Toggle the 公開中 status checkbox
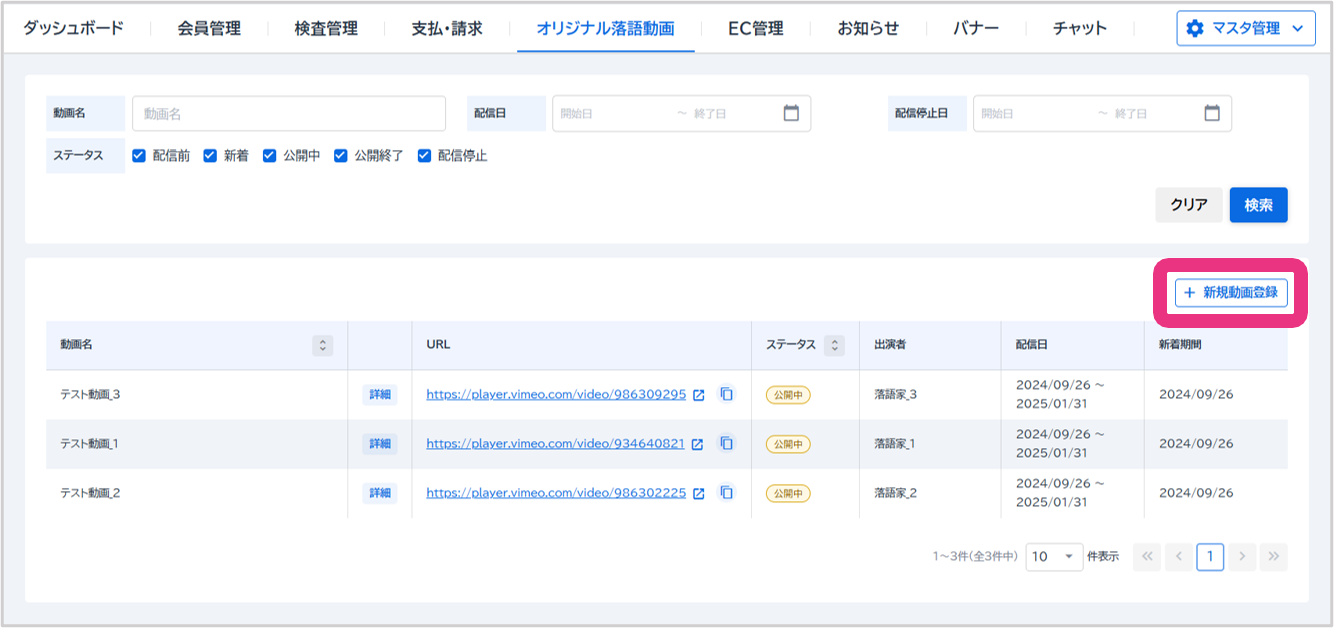The height and width of the screenshot is (628, 1334). point(270,156)
